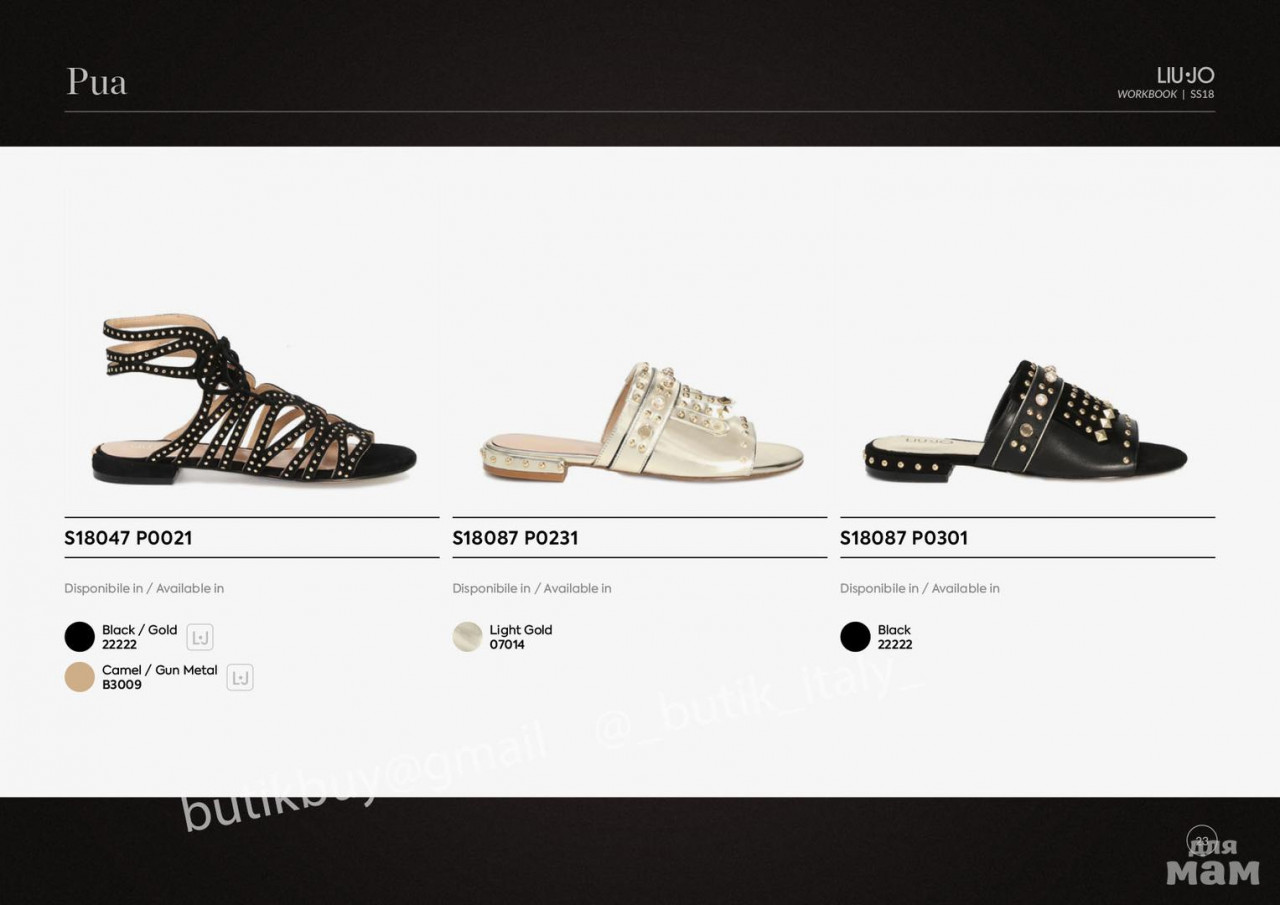This screenshot has width=1280, height=905.
Task: Select the Light Gold 07014 swatch
Action: [467, 637]
